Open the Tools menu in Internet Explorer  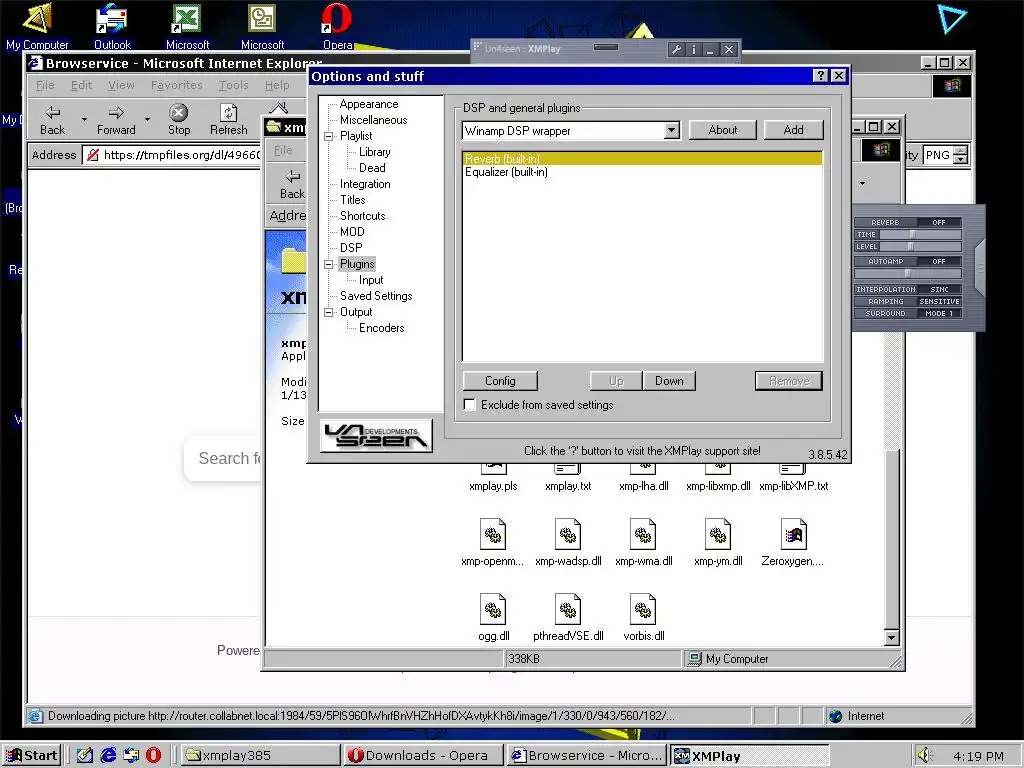pyautogui.click(x=233, y=85)
